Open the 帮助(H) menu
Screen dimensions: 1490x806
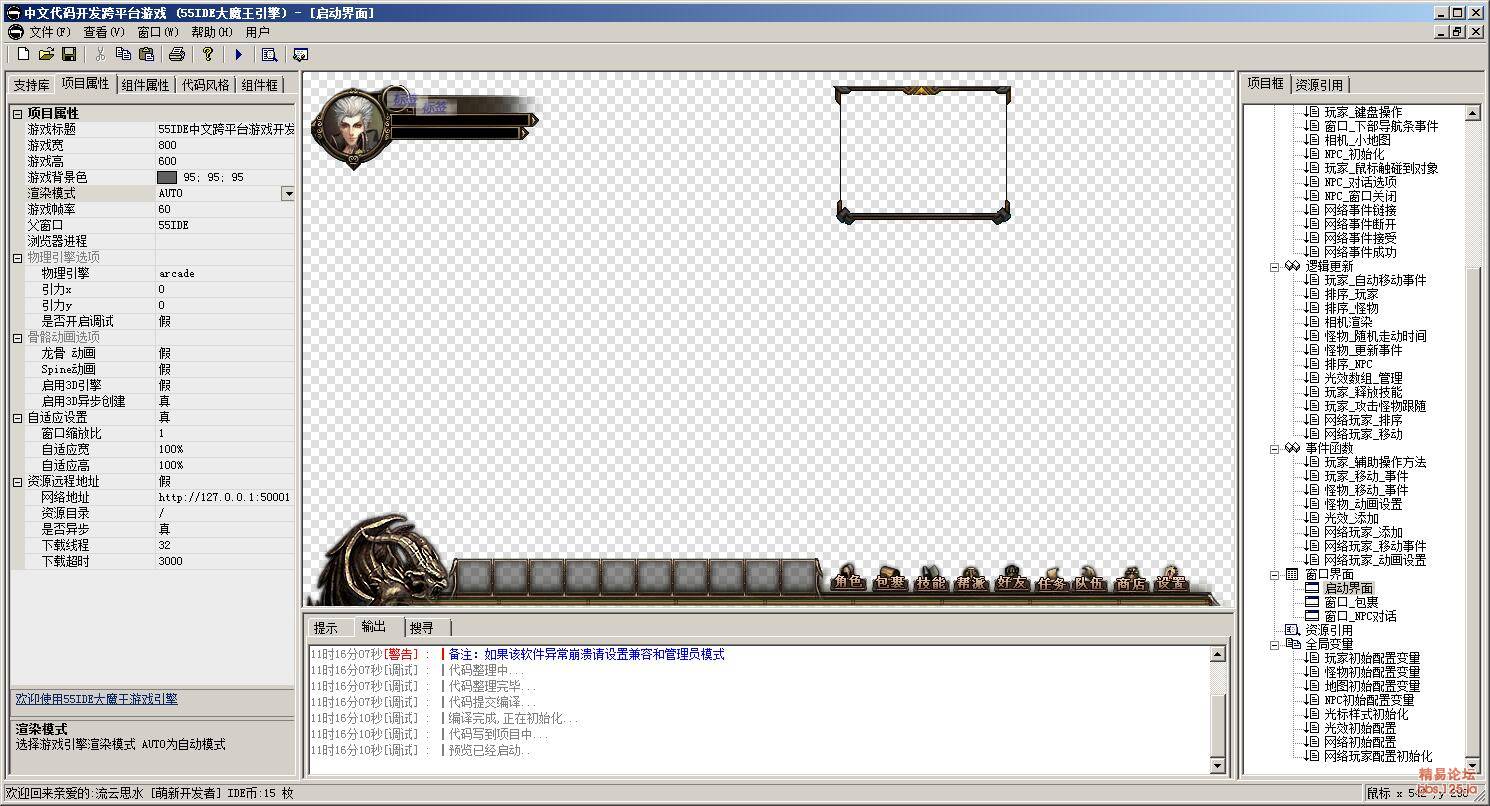212,32
